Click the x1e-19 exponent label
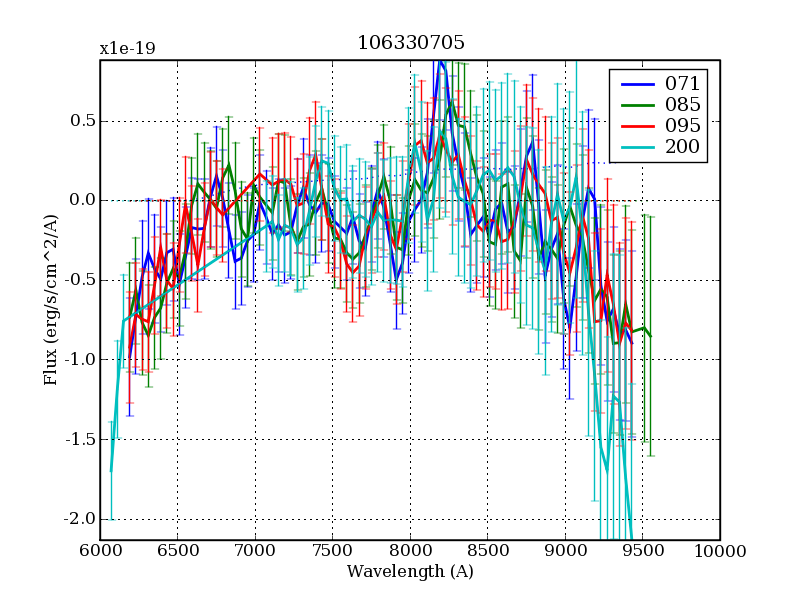 point(127,48)
